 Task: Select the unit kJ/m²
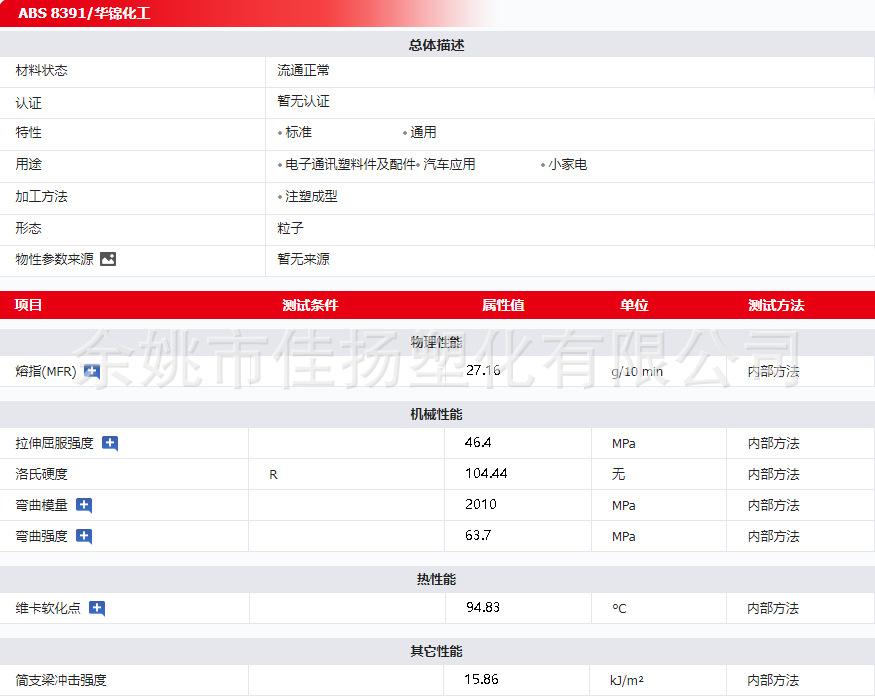[627, 680]
